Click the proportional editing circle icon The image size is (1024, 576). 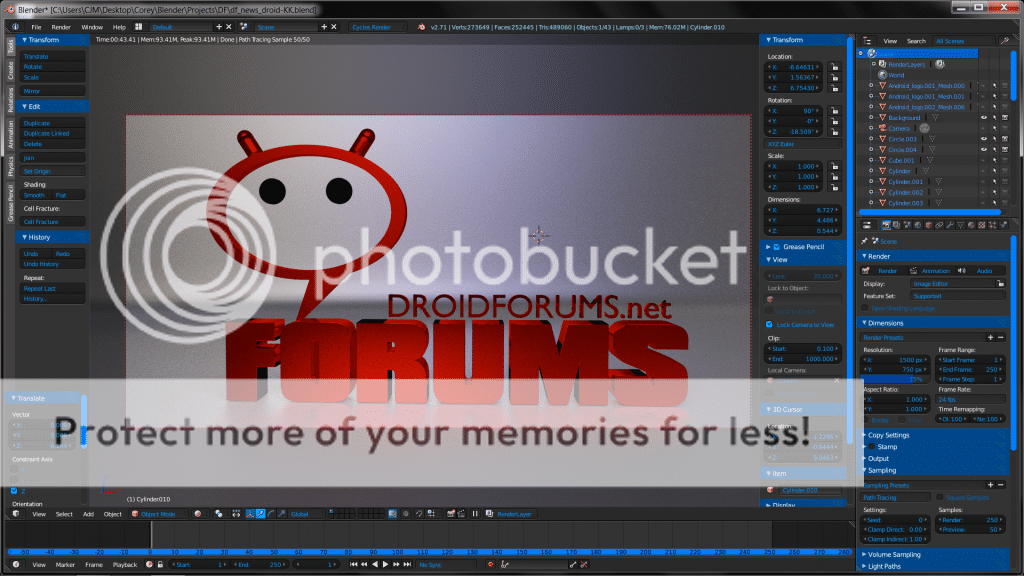coord(406,514)
